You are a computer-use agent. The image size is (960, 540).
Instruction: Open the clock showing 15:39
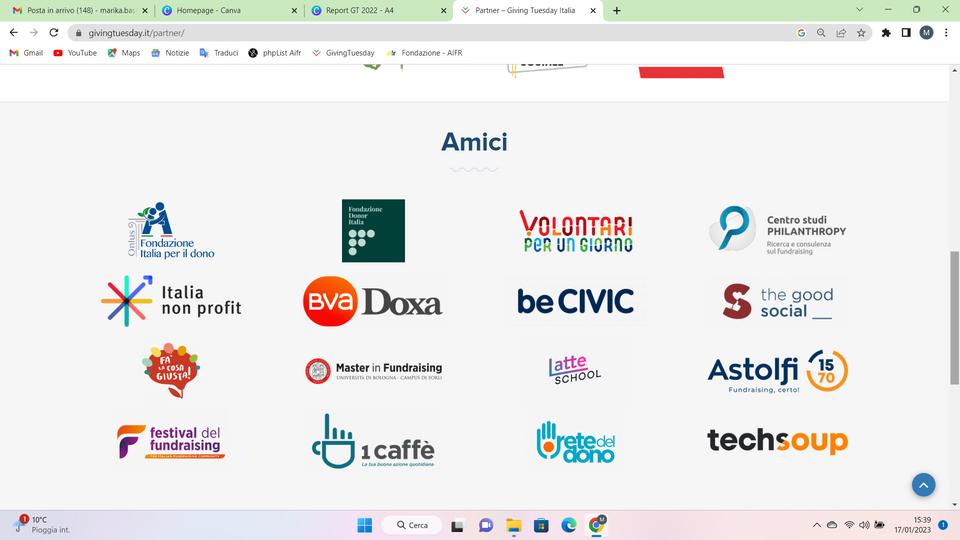(x=912, y=525)
